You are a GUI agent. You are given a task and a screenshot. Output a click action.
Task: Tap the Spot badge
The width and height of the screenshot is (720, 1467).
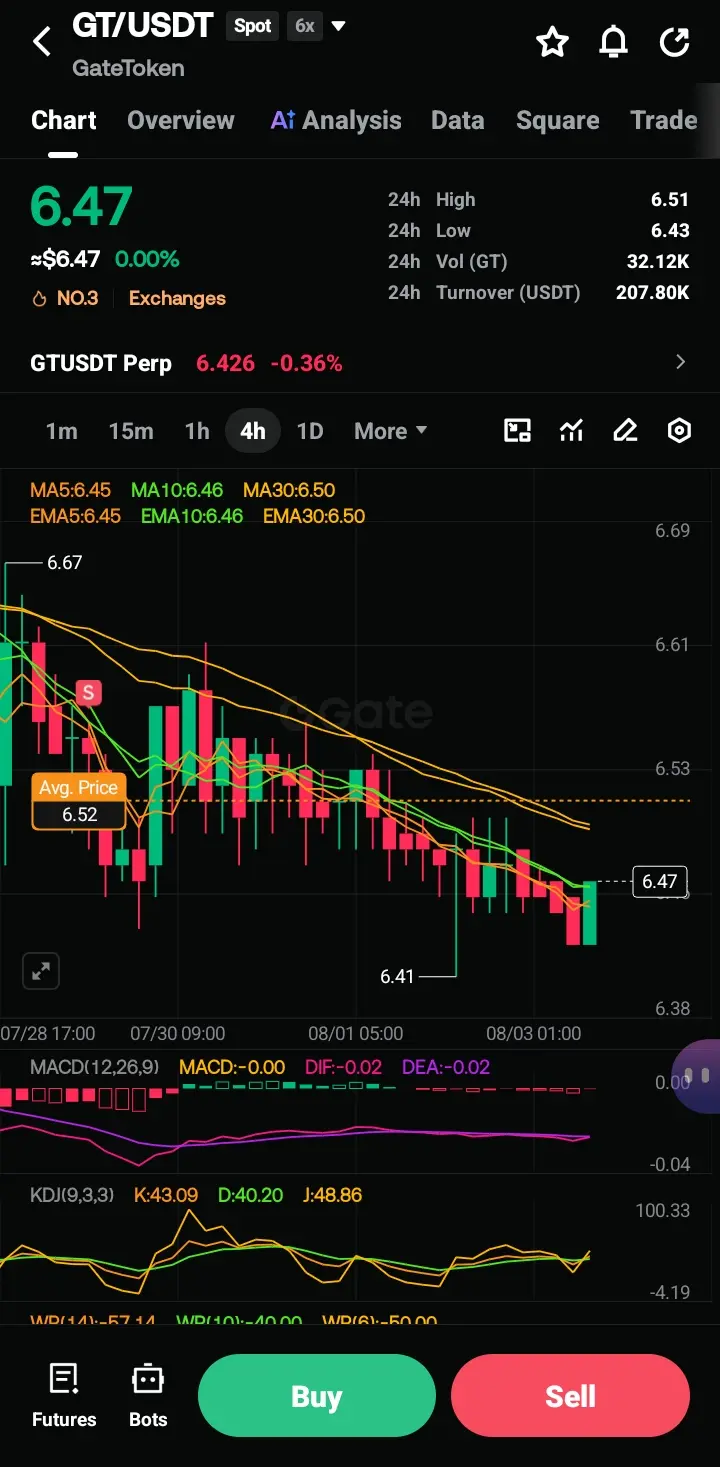click(253, 26)
